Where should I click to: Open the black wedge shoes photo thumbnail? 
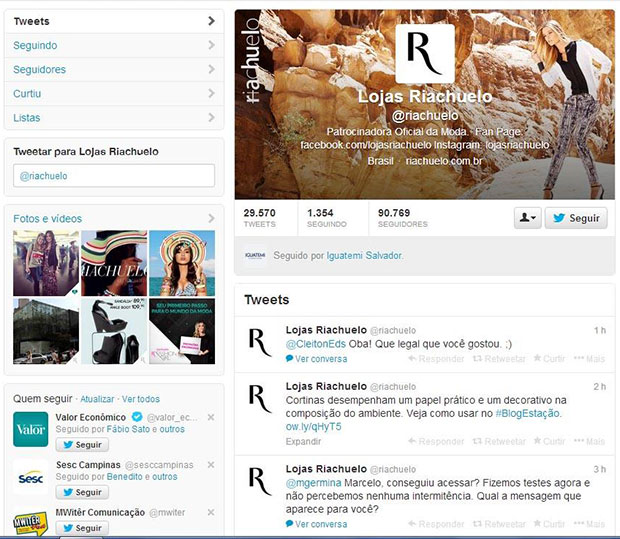(x=114, y=331)
